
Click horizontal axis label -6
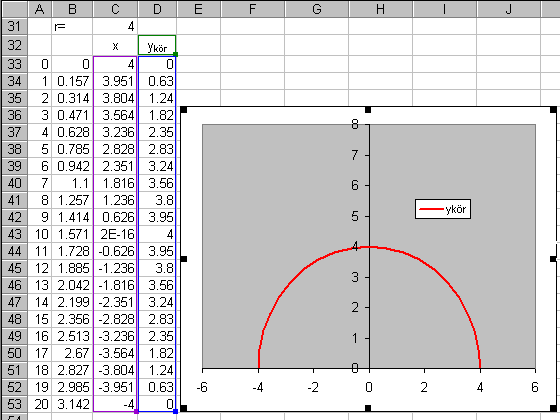(x=202, y=387)
